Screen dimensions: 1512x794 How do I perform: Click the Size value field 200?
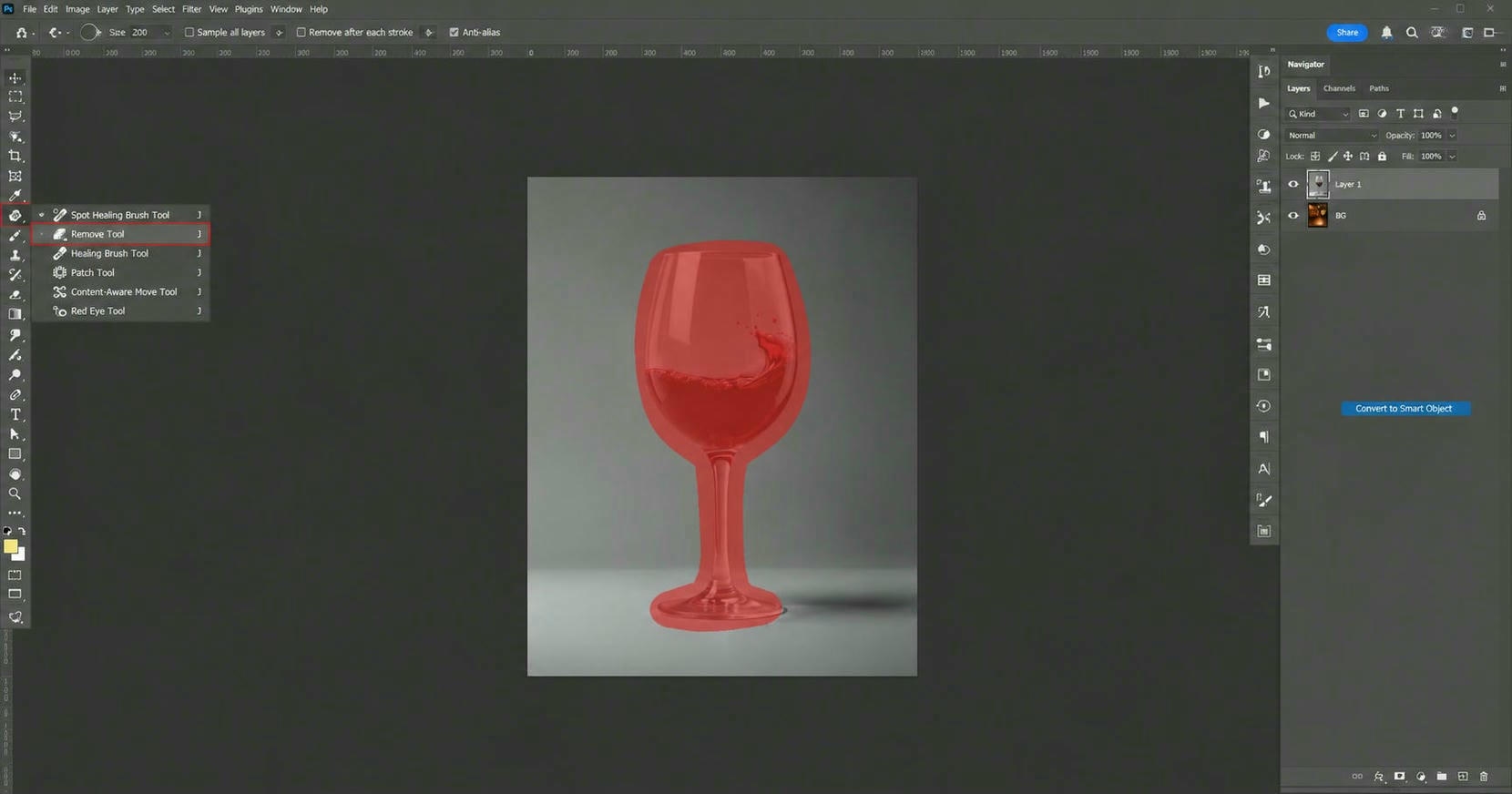pyautogui.click(x=145, y=33)
